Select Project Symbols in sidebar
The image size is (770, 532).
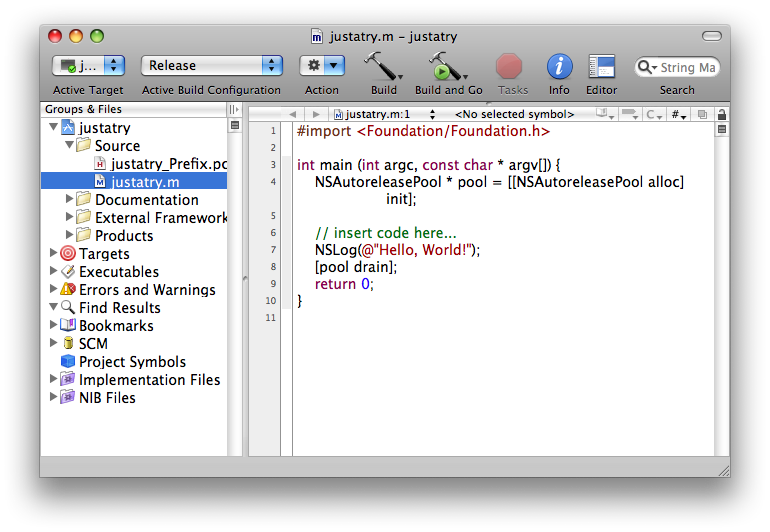(132, 362)
